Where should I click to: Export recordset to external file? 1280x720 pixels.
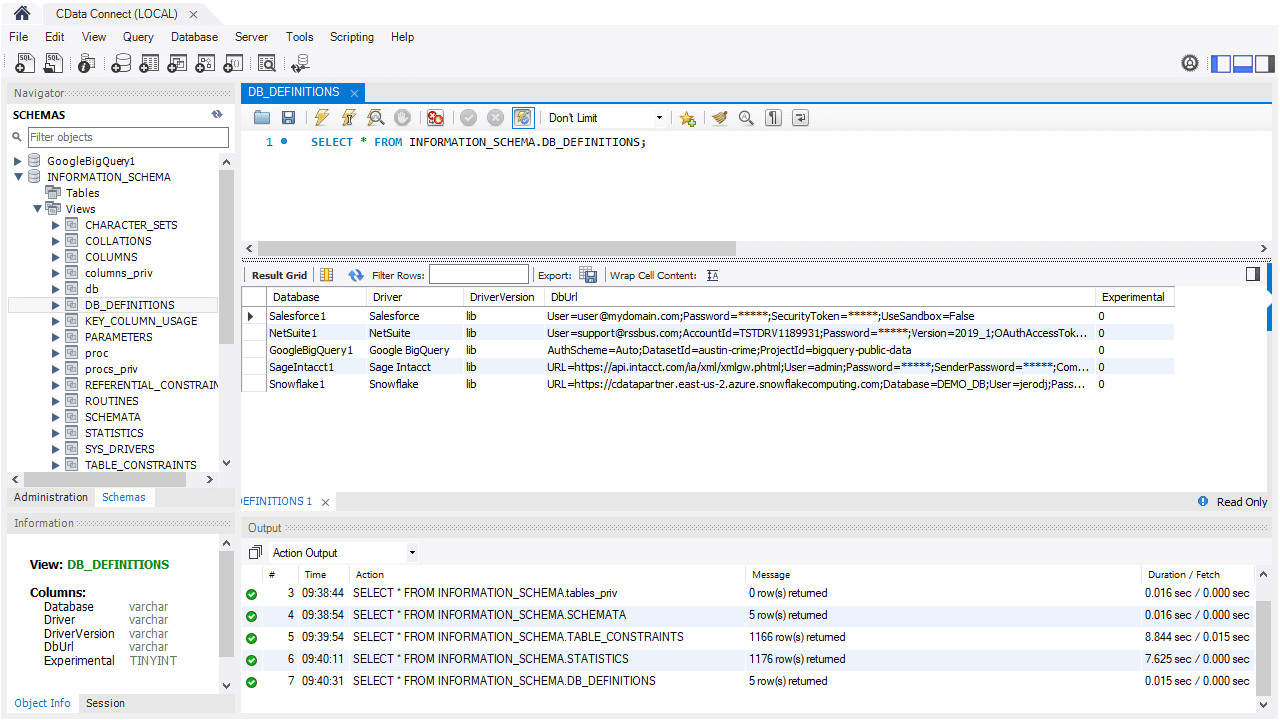[589, 275]
